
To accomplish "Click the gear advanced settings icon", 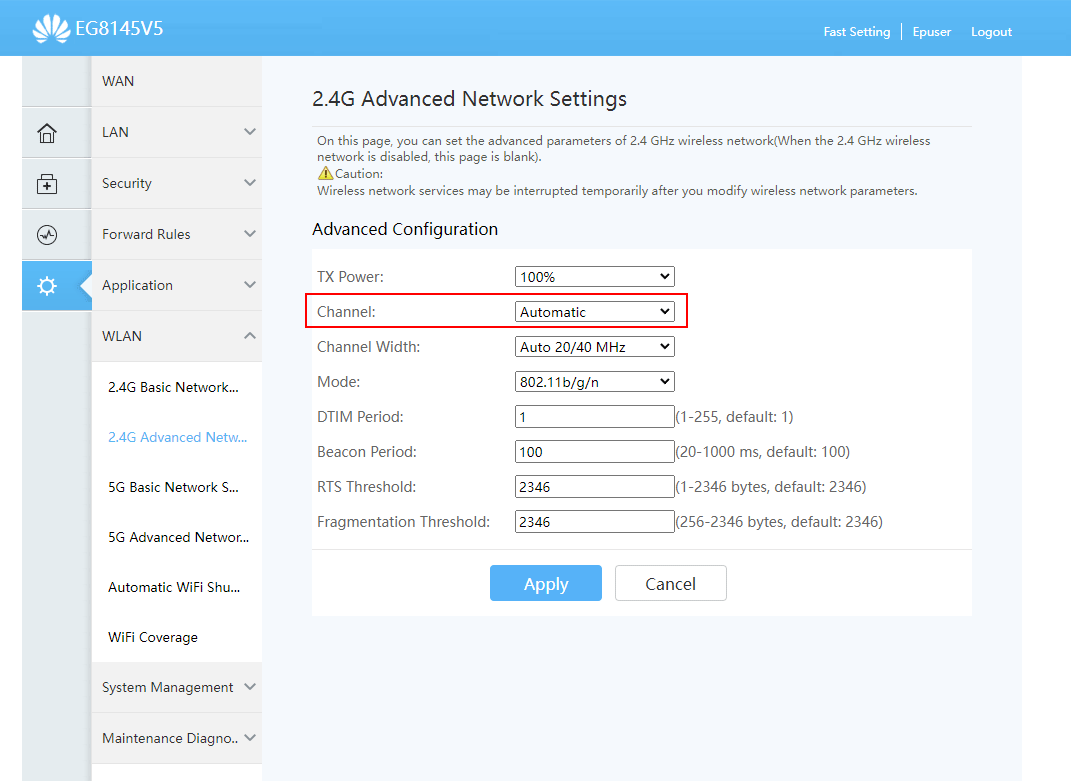I will [47, 286].
